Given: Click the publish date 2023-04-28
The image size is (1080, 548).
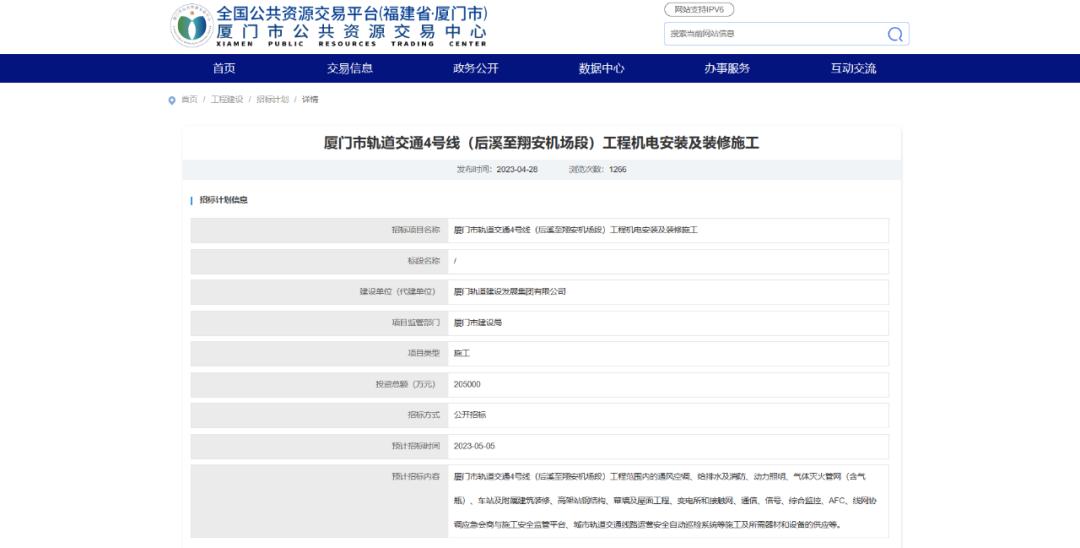Looking at the screenshot, I should 517,169.
